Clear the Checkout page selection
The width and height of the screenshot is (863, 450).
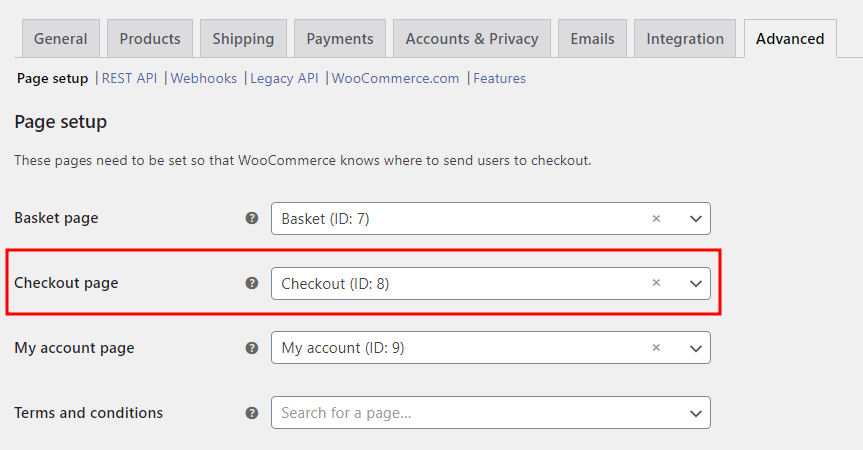click(x=656, y=283)
